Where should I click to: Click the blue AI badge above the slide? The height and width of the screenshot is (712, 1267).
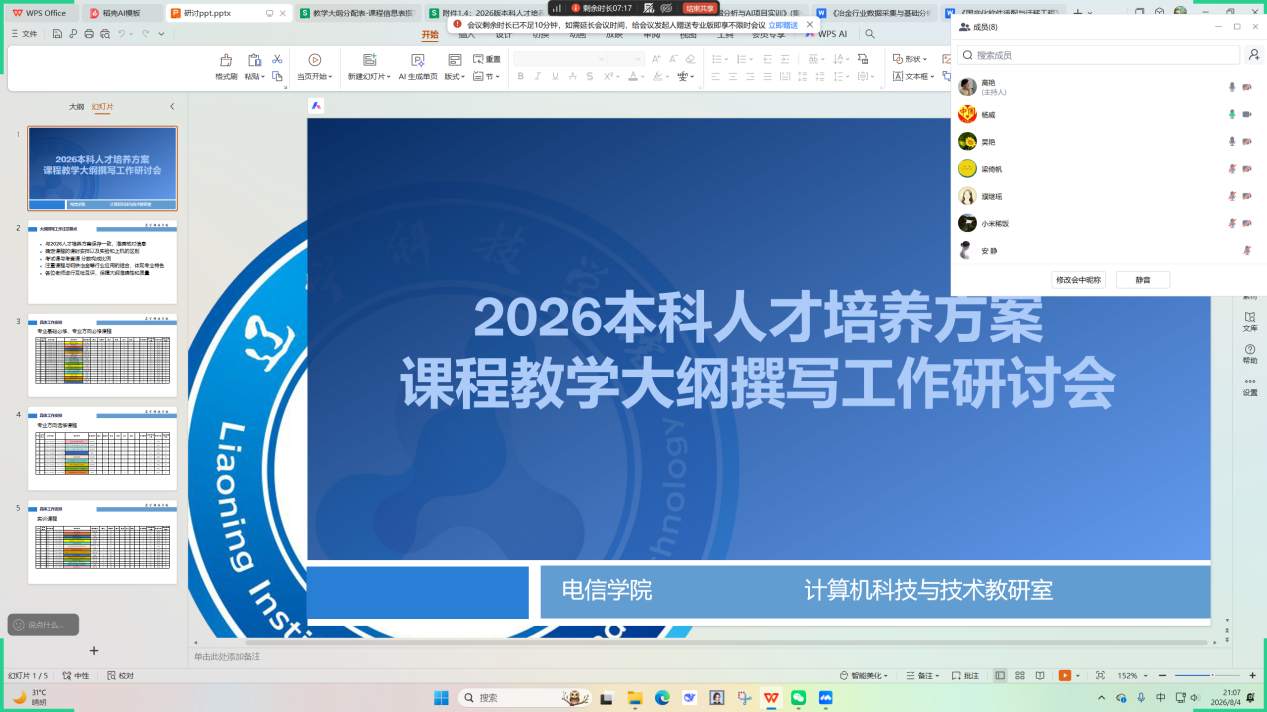pyautogui.click(x=316, y=105)
